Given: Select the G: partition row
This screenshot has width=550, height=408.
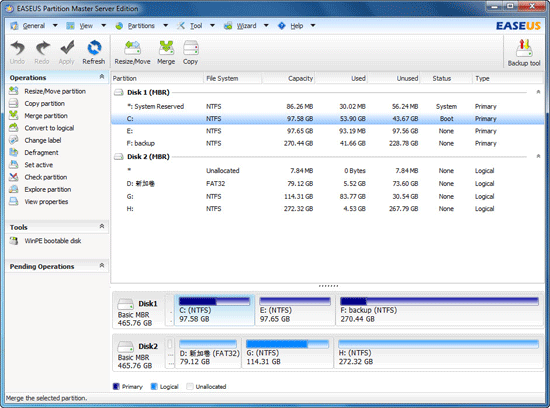Looking at the screenshot, I should [328, 196].
